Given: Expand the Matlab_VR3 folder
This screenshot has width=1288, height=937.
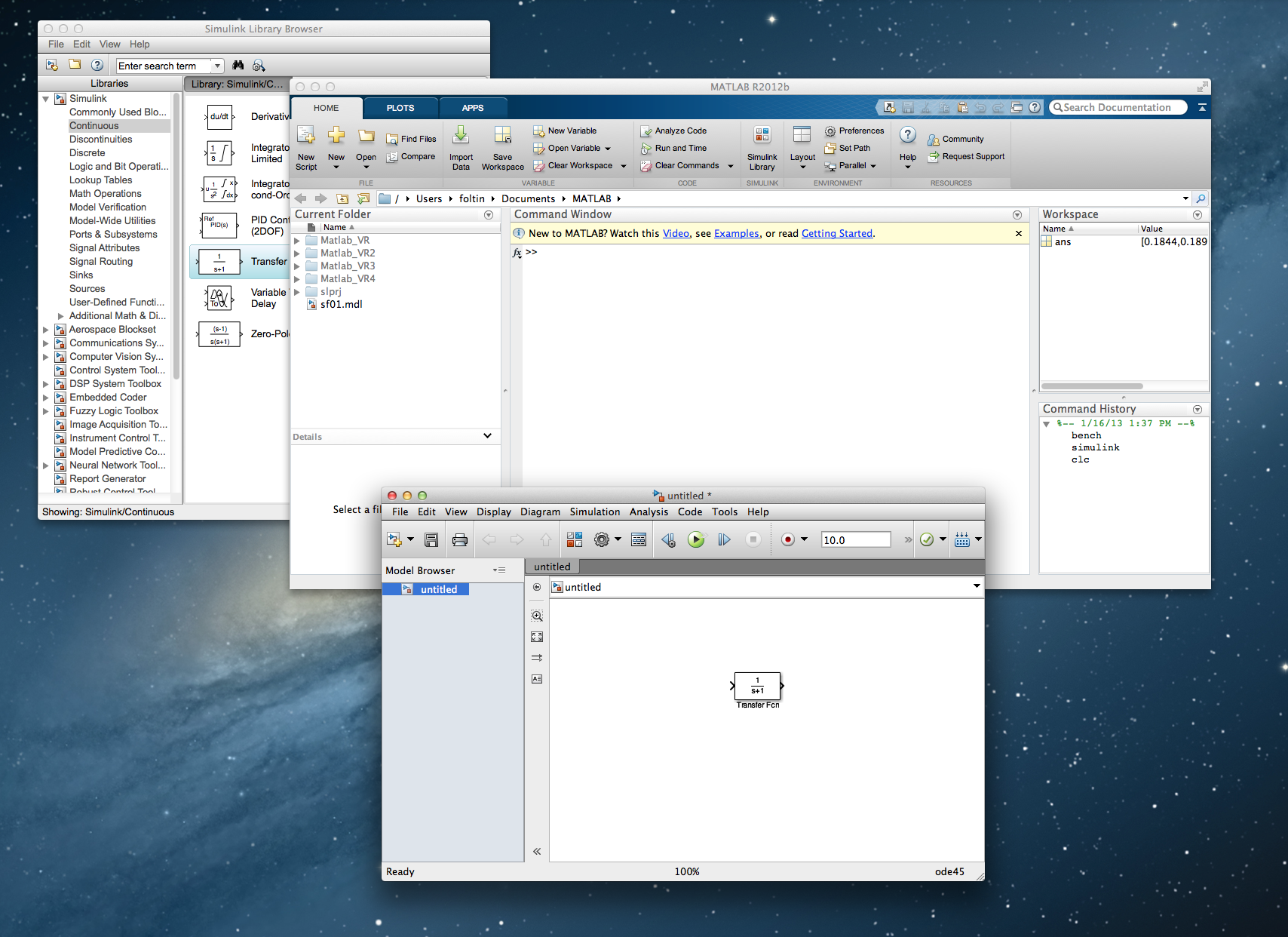Looking at the screenshot, I should (x=297, y=266).
